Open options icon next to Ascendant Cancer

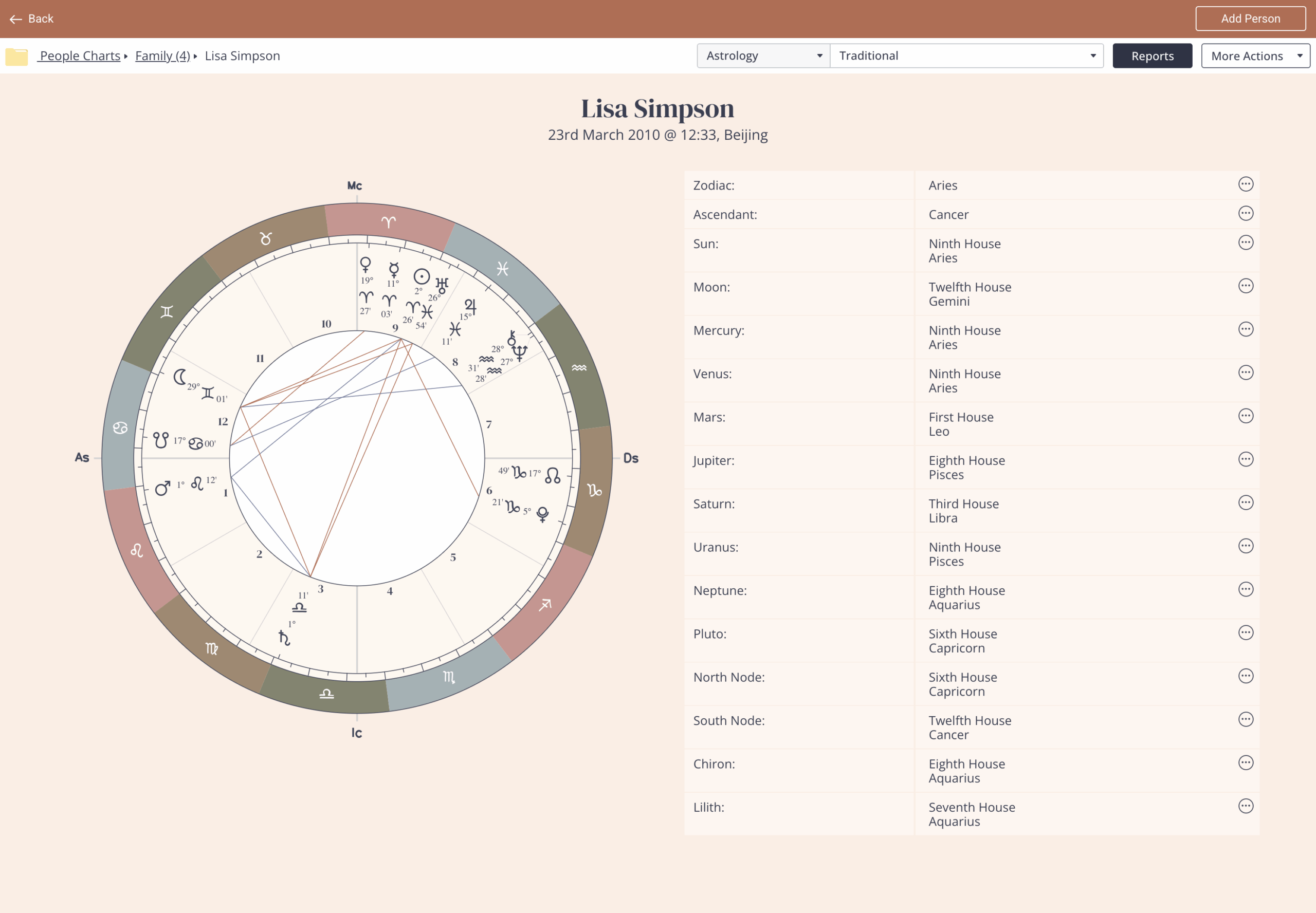click(x=1246, y=213)
